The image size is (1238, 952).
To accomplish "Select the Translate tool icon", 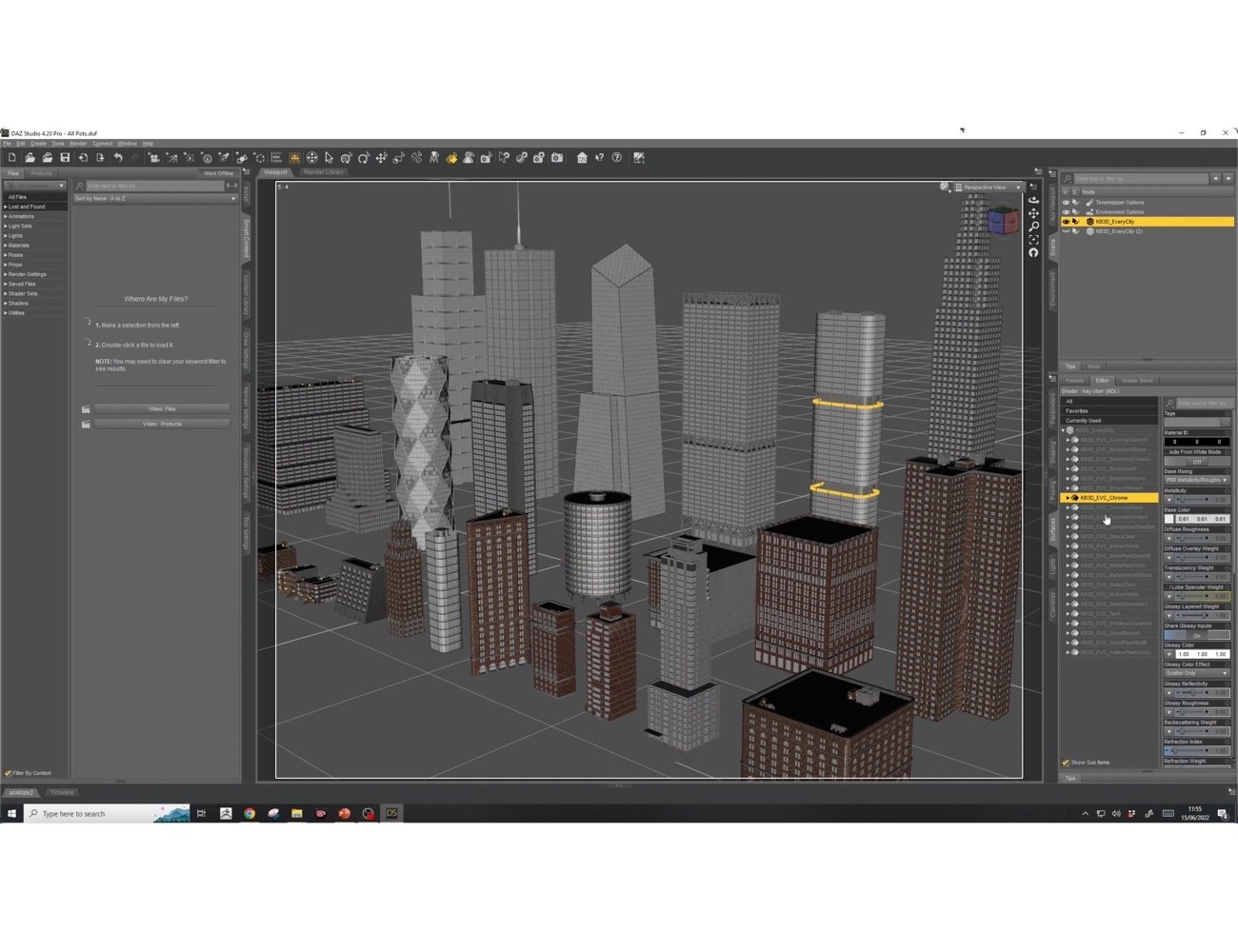I will point(381,157).
